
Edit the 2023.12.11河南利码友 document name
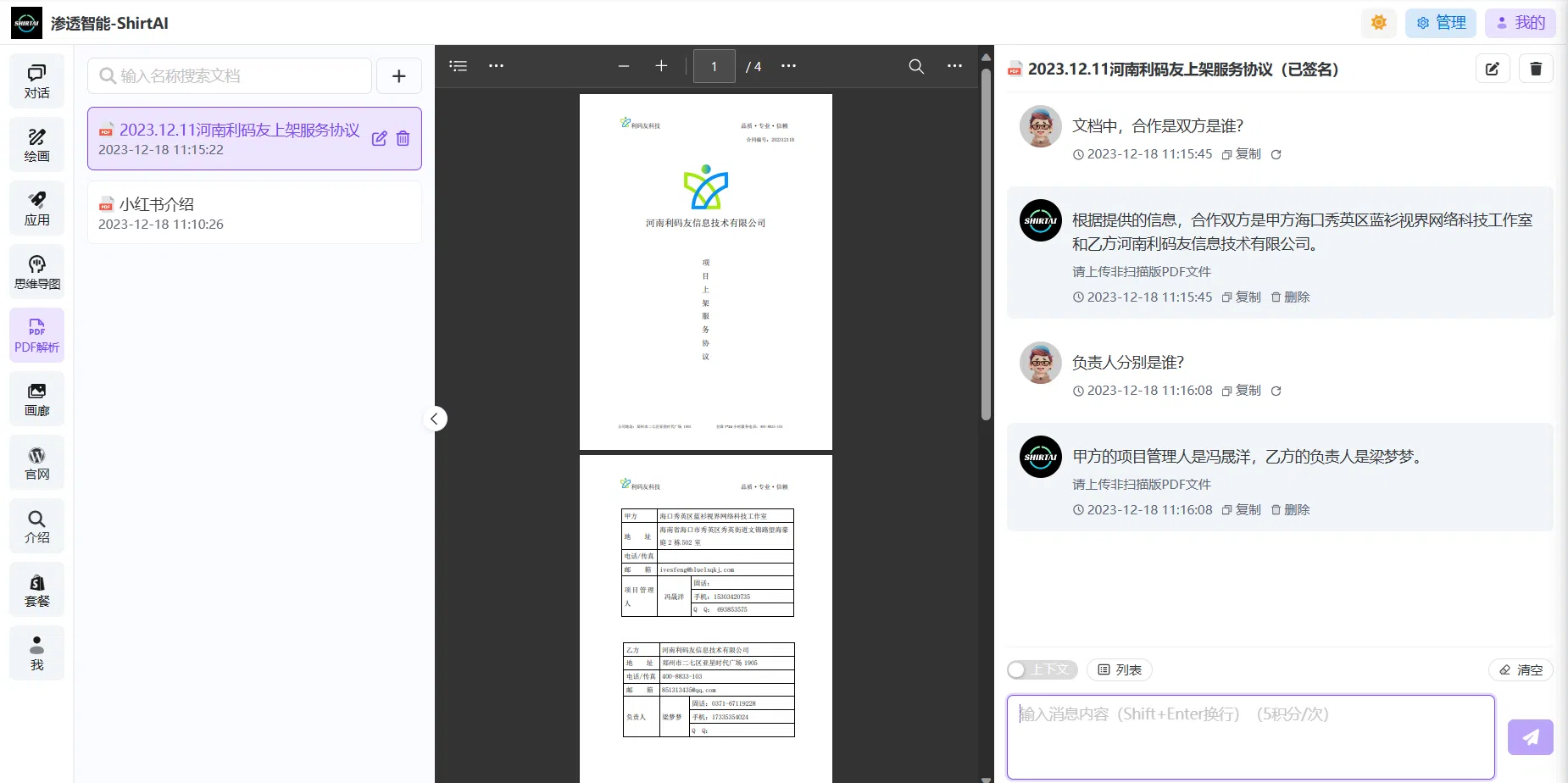[x=379, y=138]
